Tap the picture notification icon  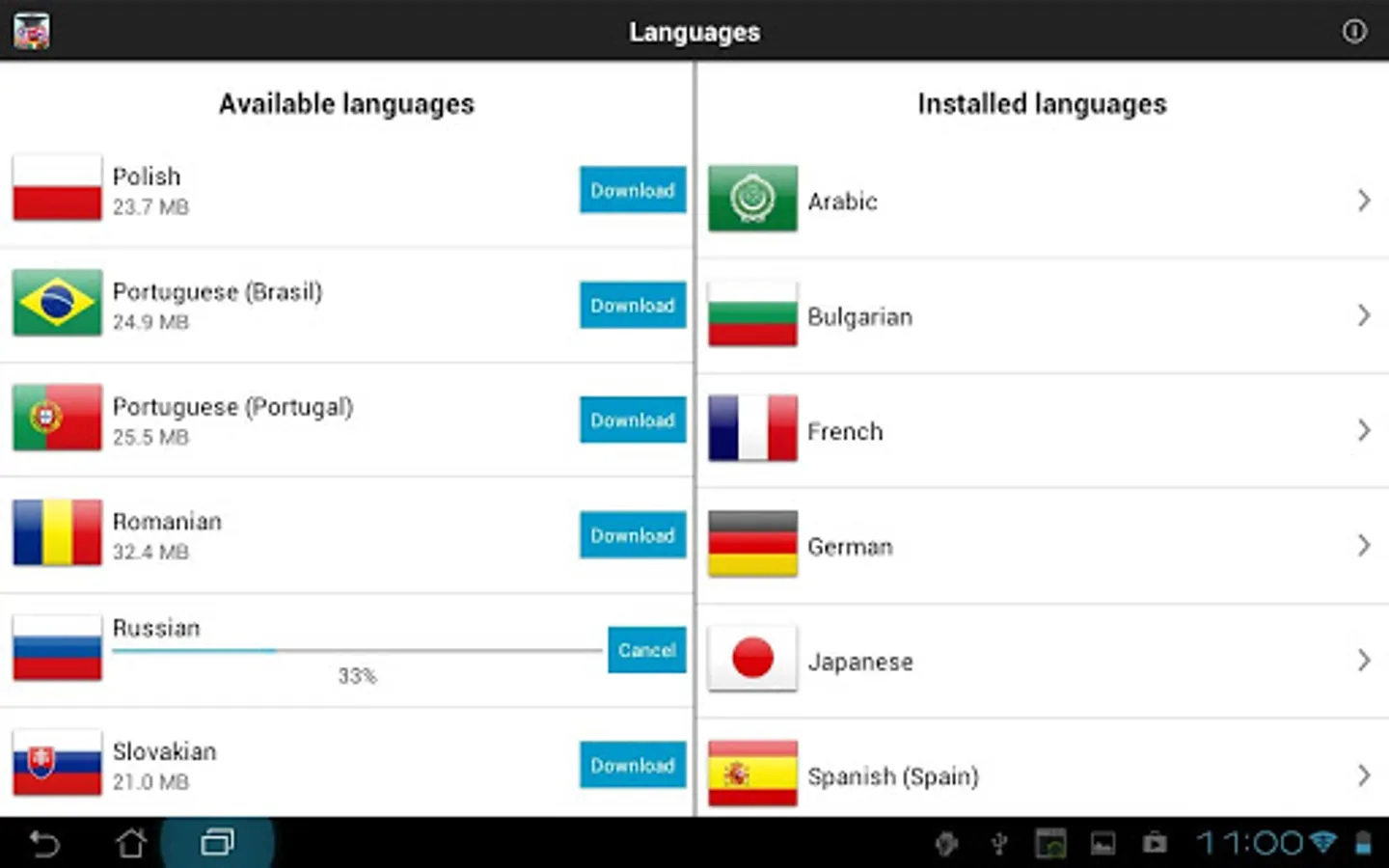click(1103, 844)
